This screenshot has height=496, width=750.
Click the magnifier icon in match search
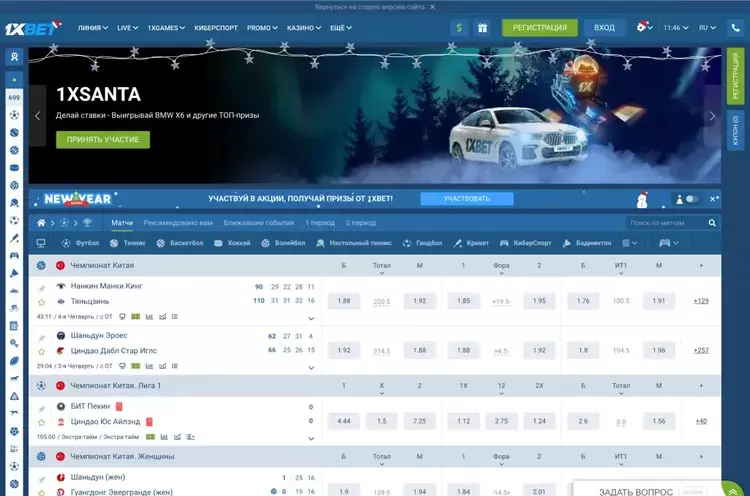click(712, 223)
